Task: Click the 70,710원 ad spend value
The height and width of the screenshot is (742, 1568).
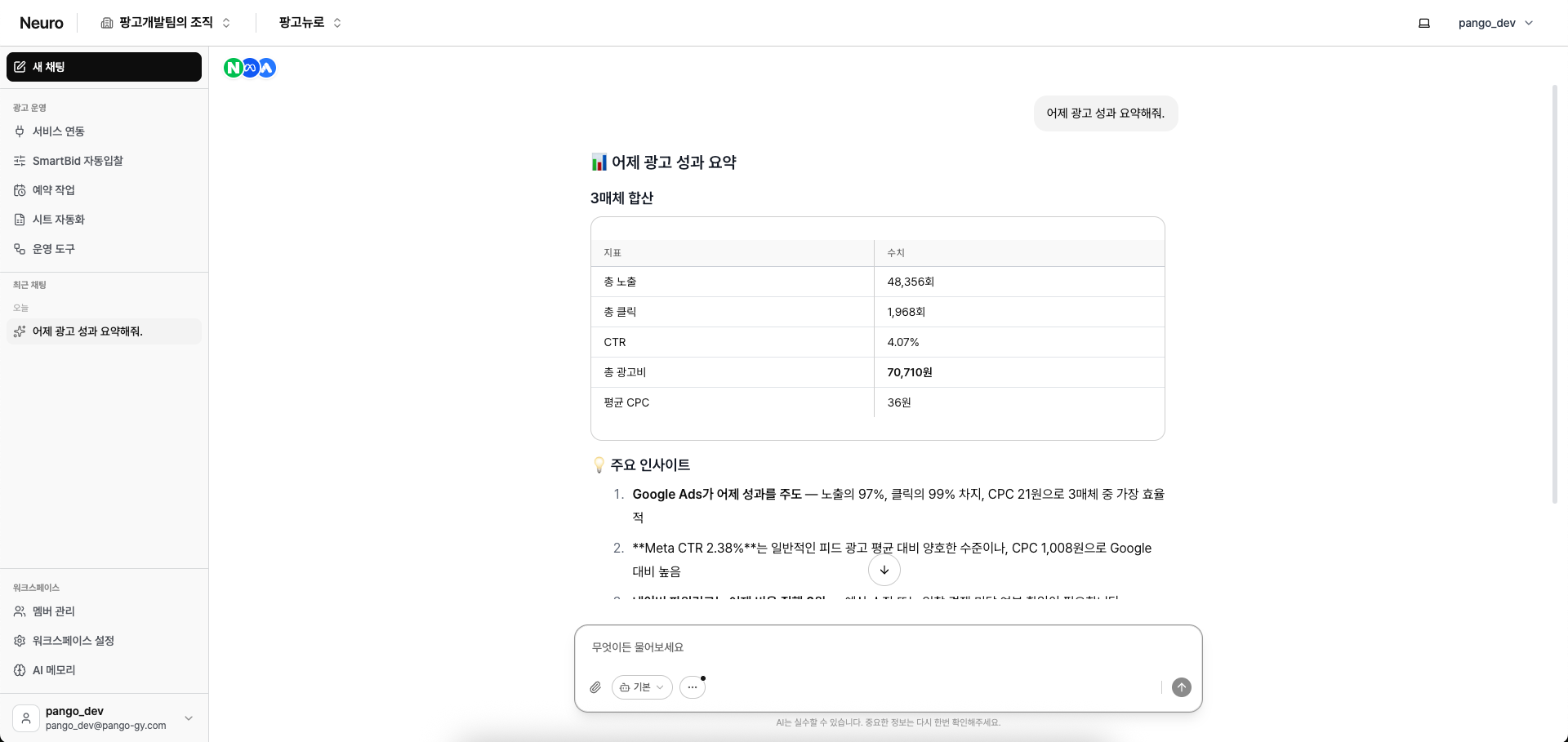Action: 910,372
